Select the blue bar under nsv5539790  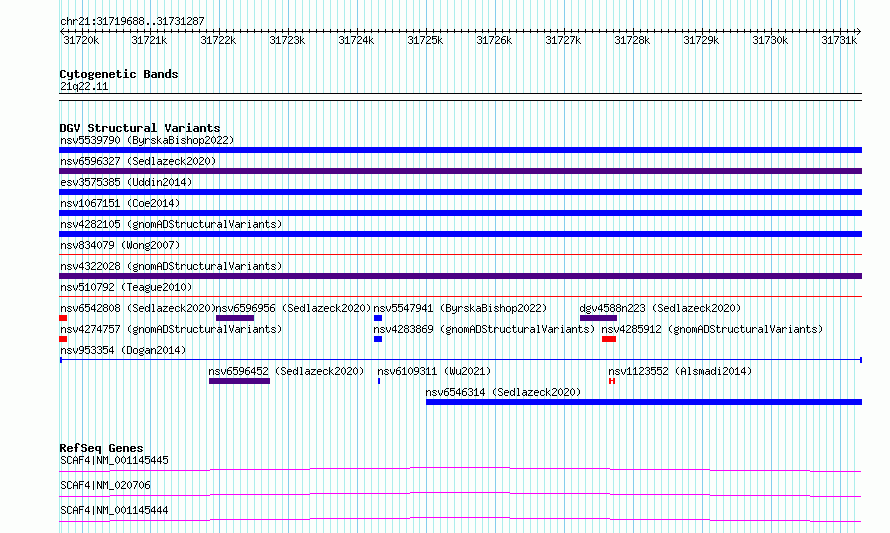pos(460,150)
